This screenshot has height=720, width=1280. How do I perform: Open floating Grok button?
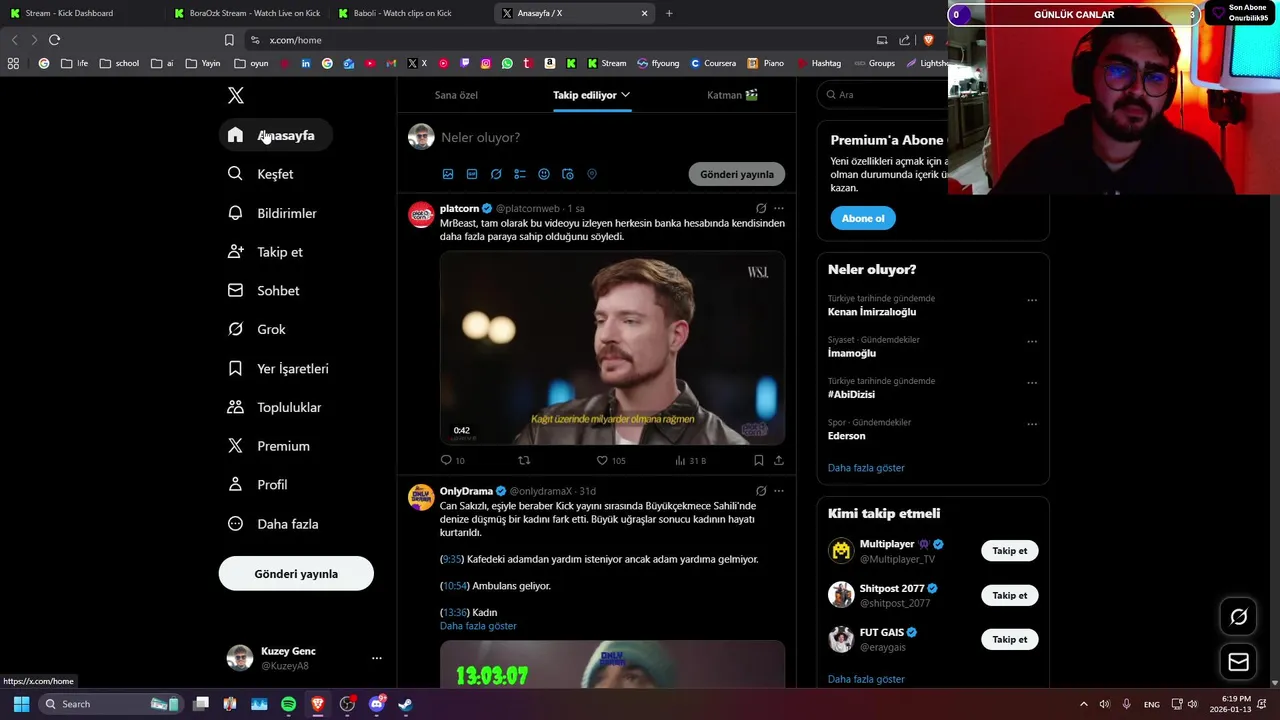pyautogui.click(x=1238, y=617)
